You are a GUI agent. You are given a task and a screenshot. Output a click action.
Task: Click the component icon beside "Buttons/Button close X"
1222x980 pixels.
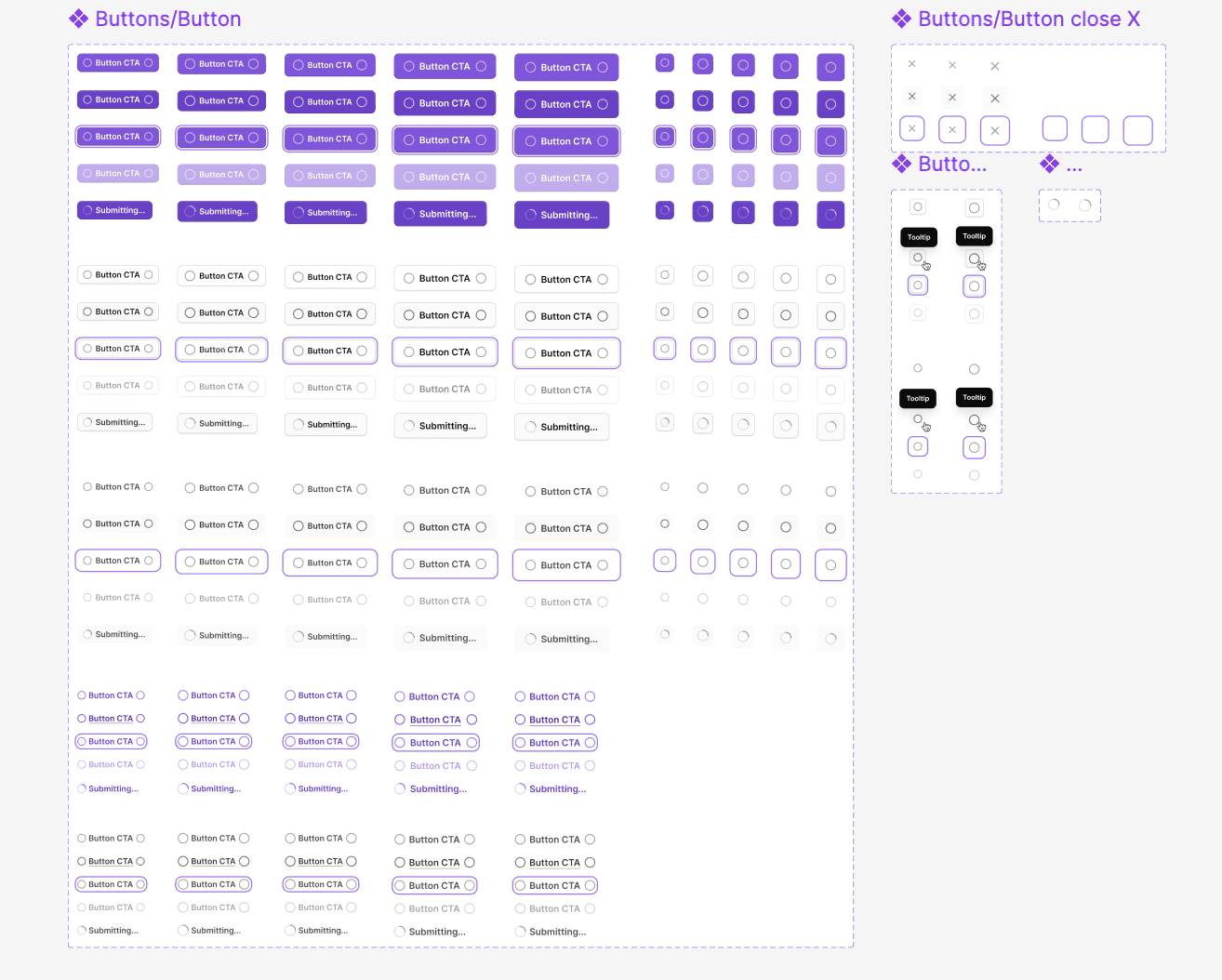point(901,19)
